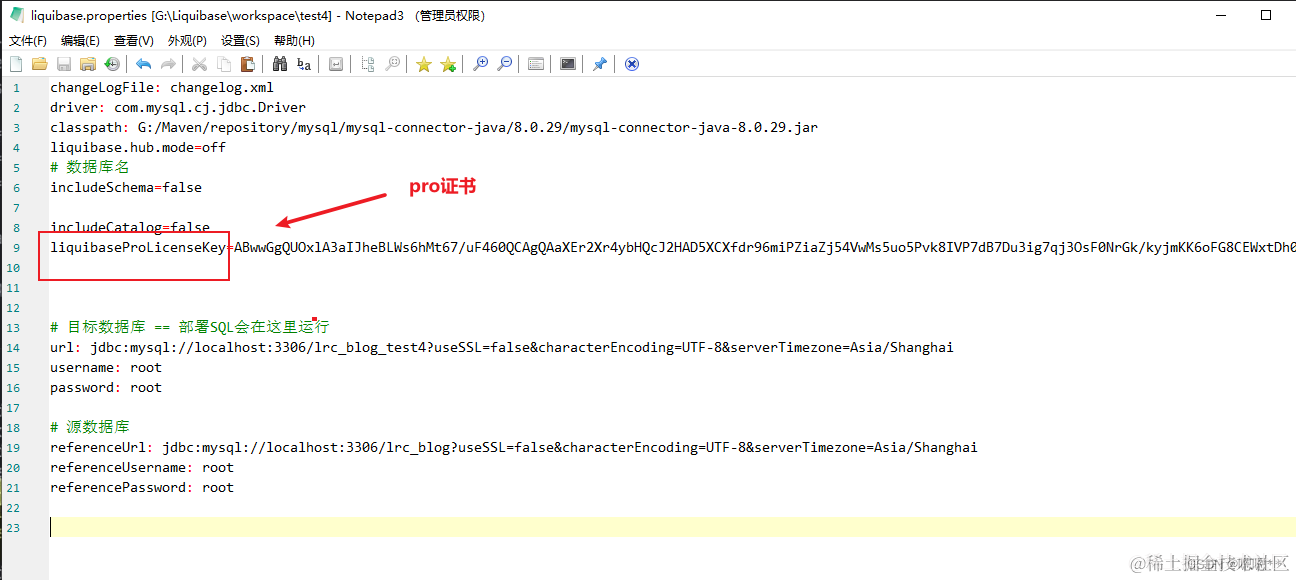Paste from clipboard icon

[247, 64]
